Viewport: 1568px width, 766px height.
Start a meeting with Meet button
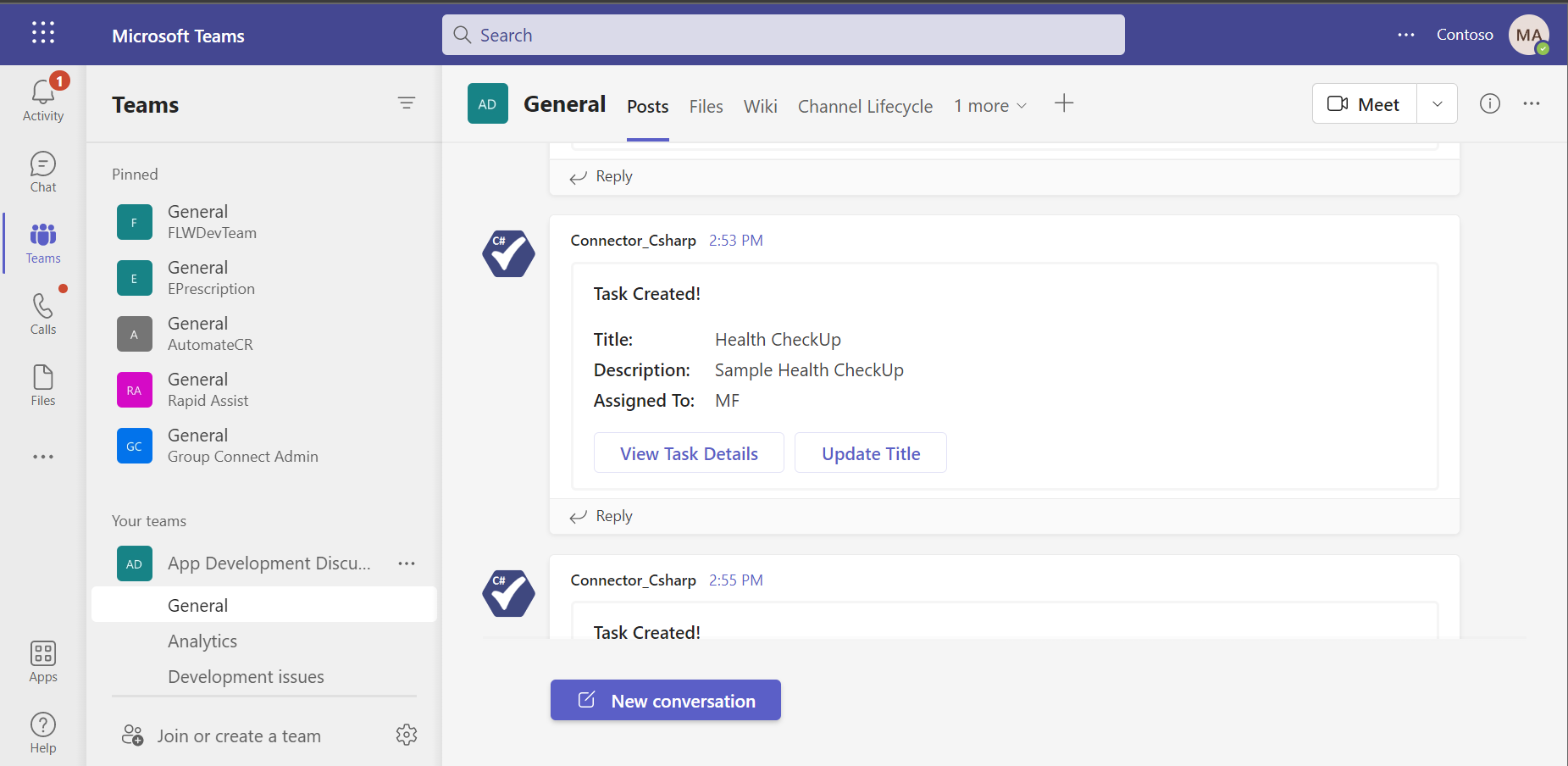coord(1364,103)
